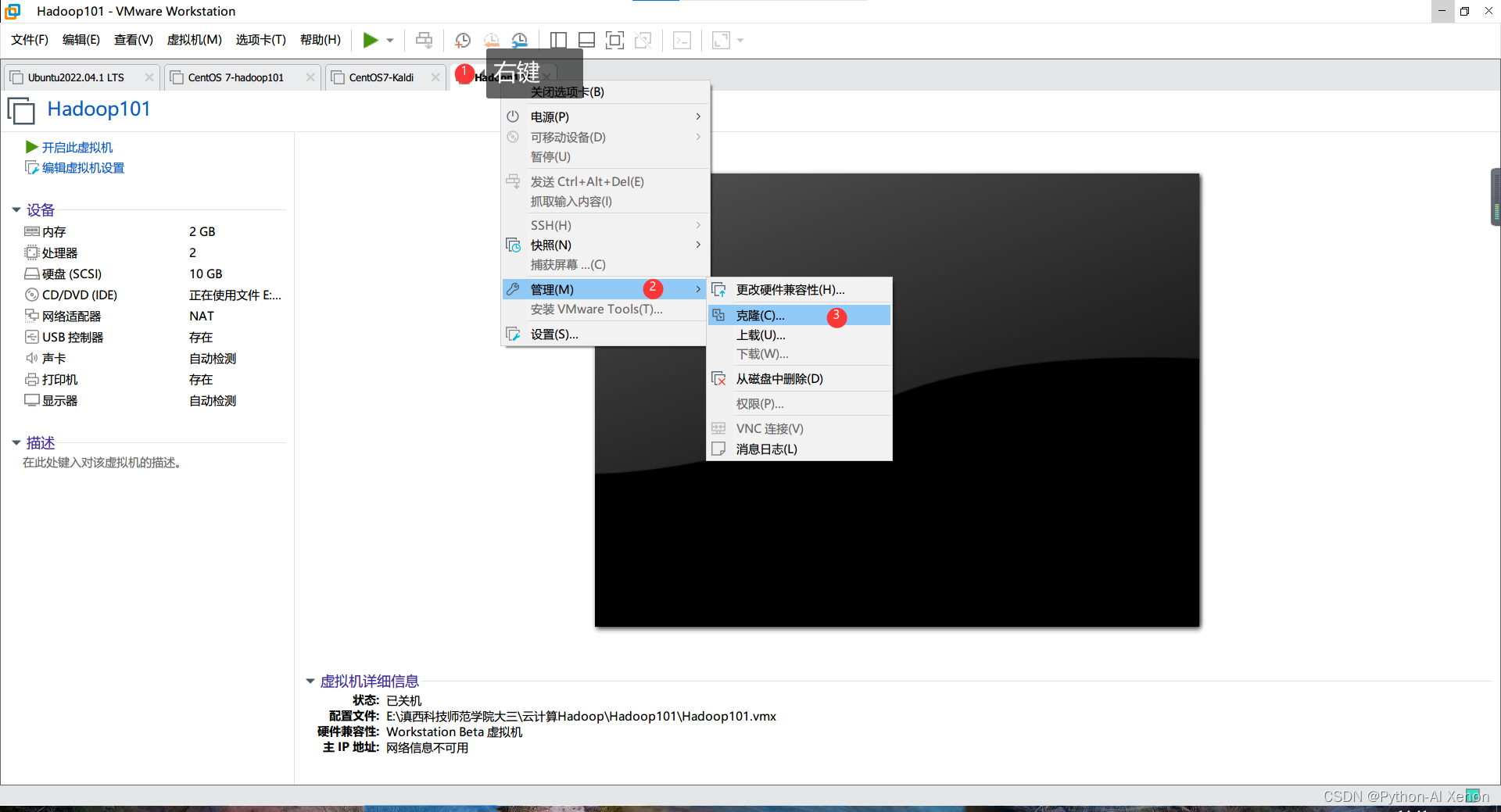Click the 10 GB hard disk value
1501x812 pixels.
tap(206, 274)
